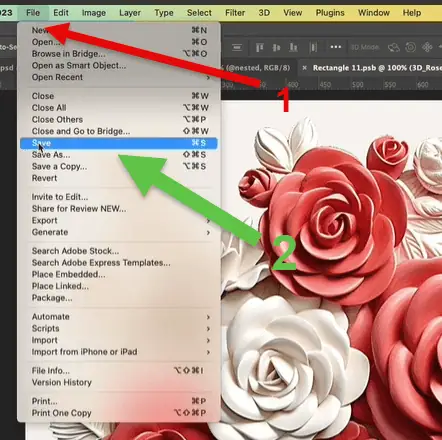Click the distribute vertically icon left of alignment group

pyautogui.click(x=237, y=47)
